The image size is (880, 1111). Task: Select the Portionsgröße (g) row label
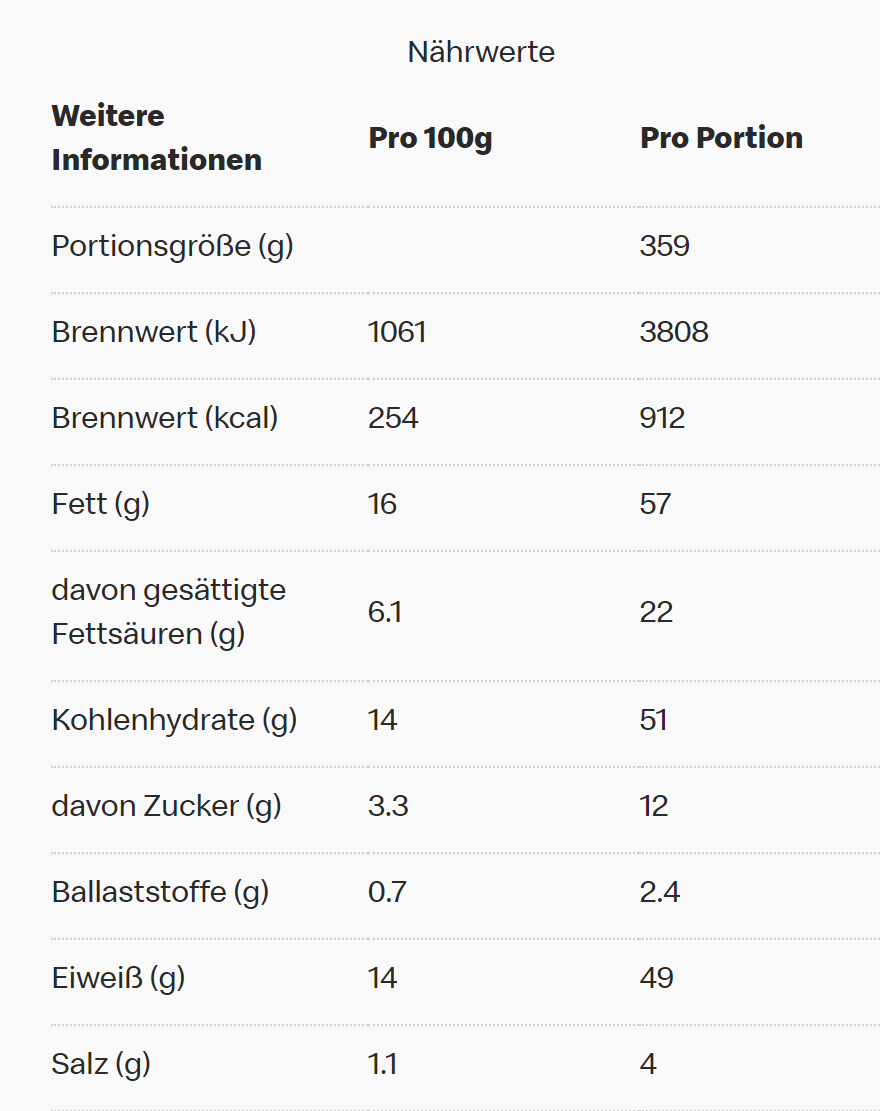click(172, 246)
